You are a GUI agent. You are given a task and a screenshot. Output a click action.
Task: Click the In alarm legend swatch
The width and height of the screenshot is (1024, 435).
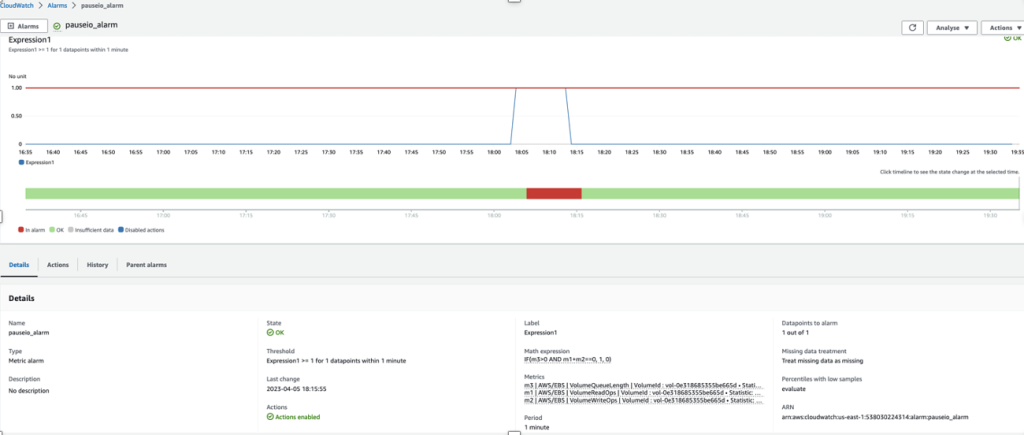[x=21, y=230]
